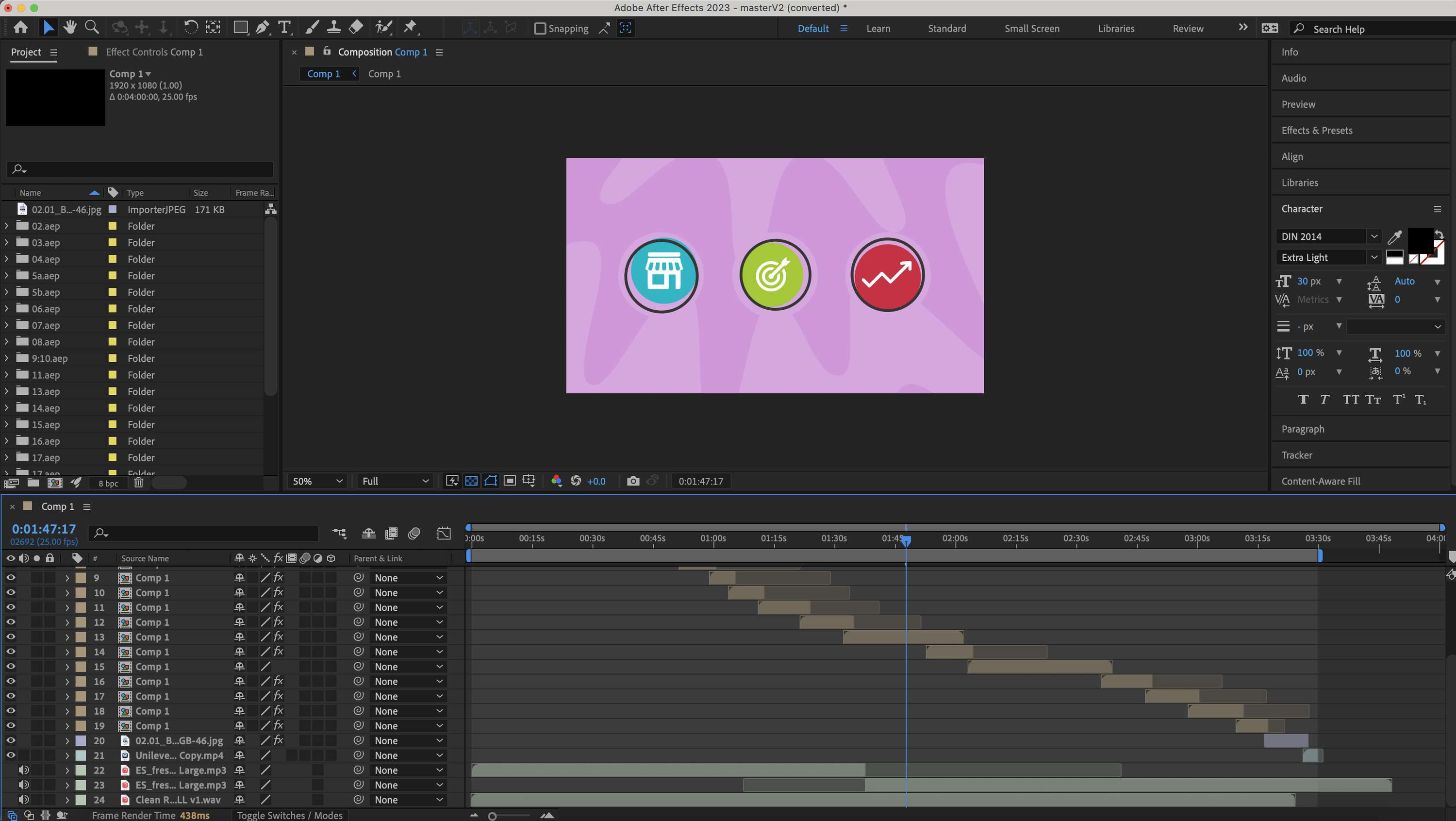Viewport: 1456px width, 821px height.
Task: Select the Clone Stamp tool
Action: pos(334,27)
